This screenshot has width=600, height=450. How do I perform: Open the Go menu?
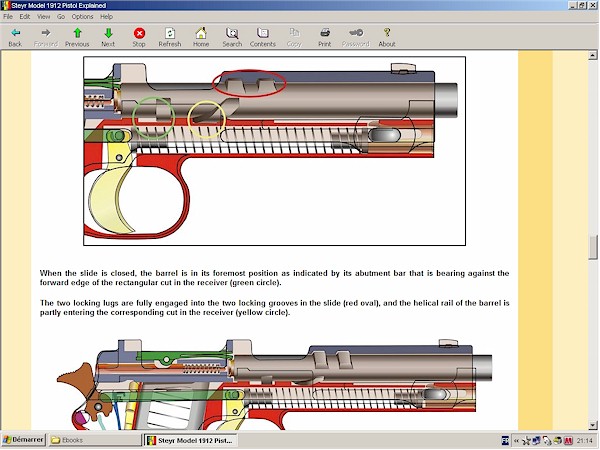tap(61, 16)
